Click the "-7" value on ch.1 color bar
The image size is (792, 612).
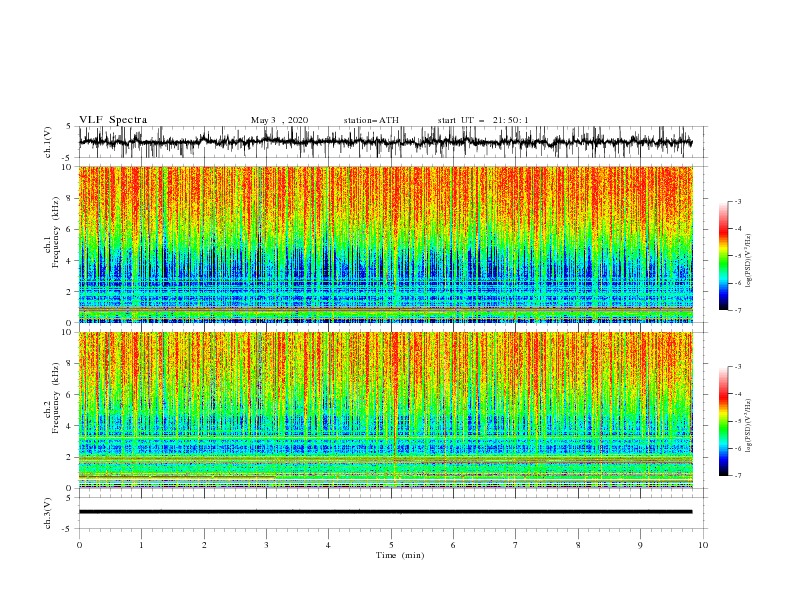tap(738, 310)
